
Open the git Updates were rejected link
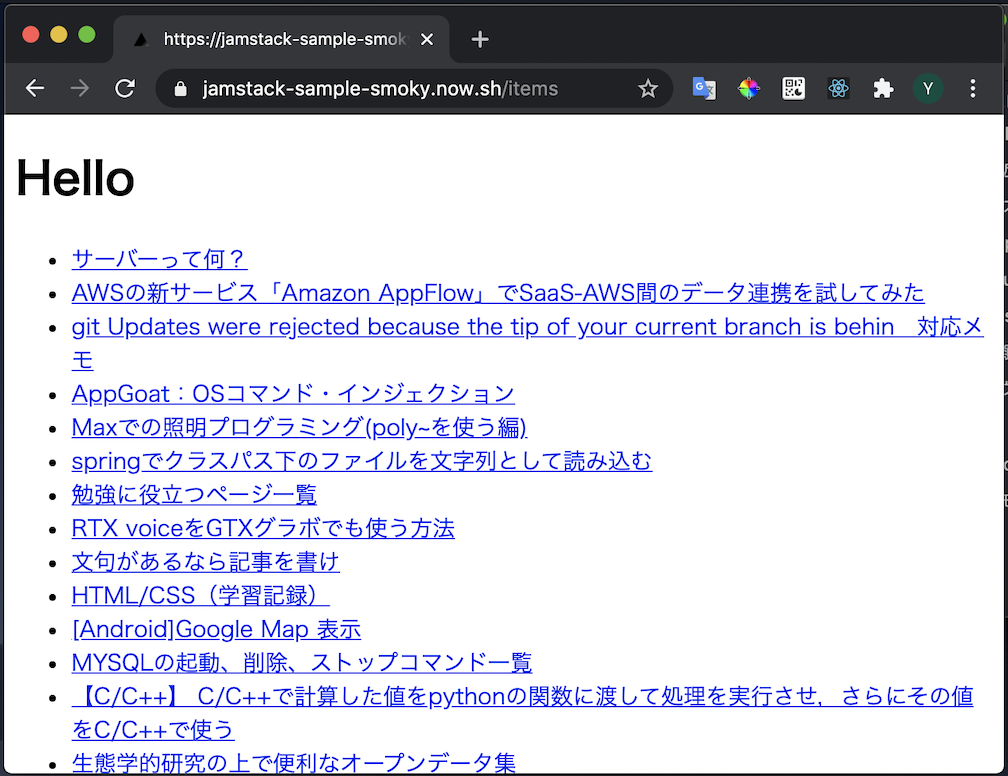[527, 343]
